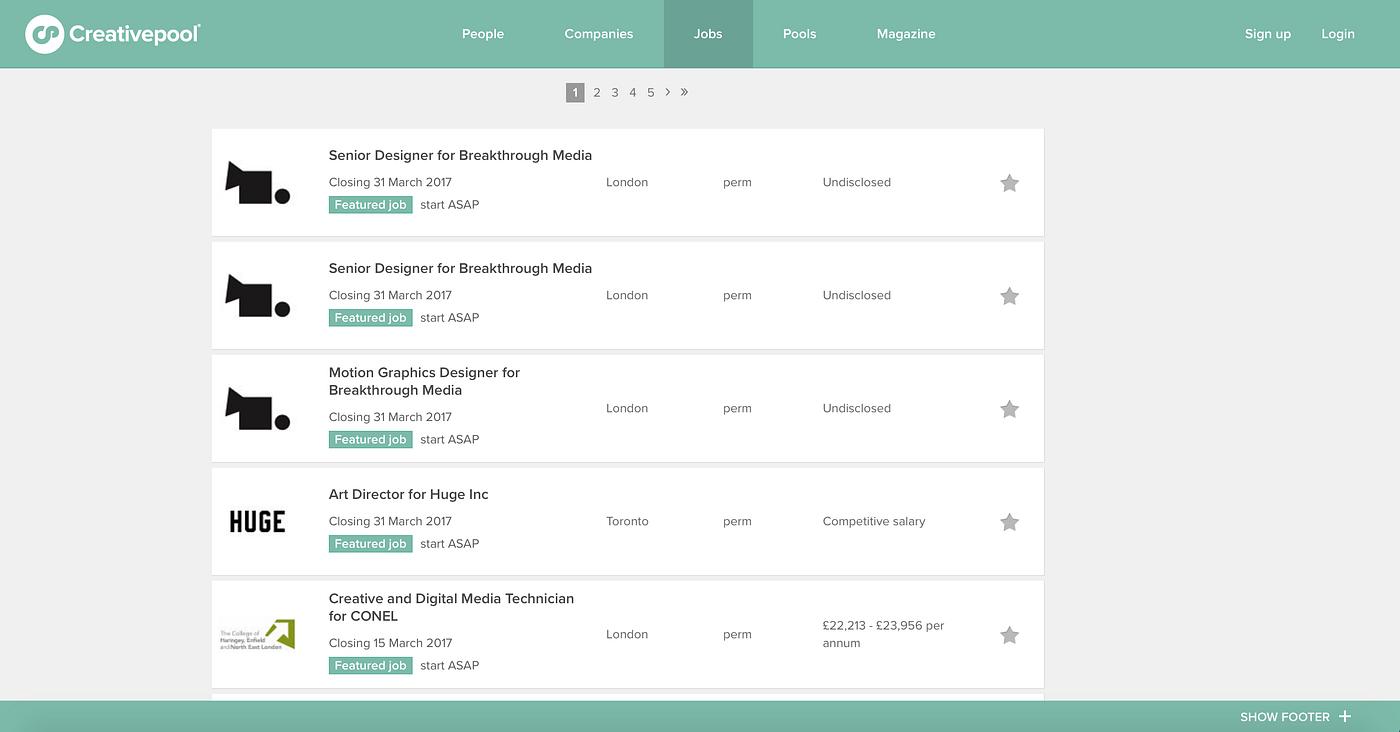Click the Login link

coord(1338,34)
